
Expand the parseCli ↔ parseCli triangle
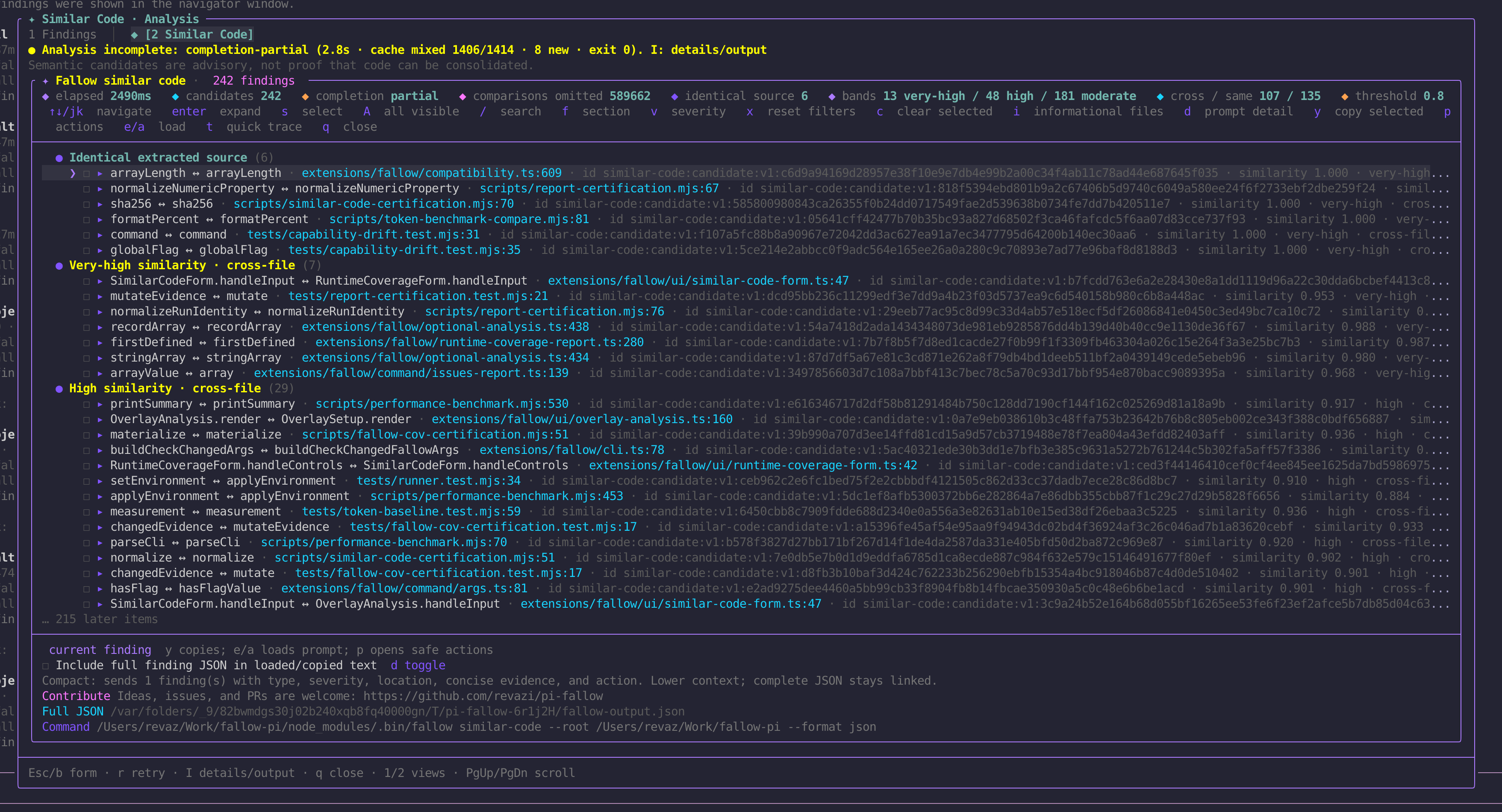(x=100, y=543)
